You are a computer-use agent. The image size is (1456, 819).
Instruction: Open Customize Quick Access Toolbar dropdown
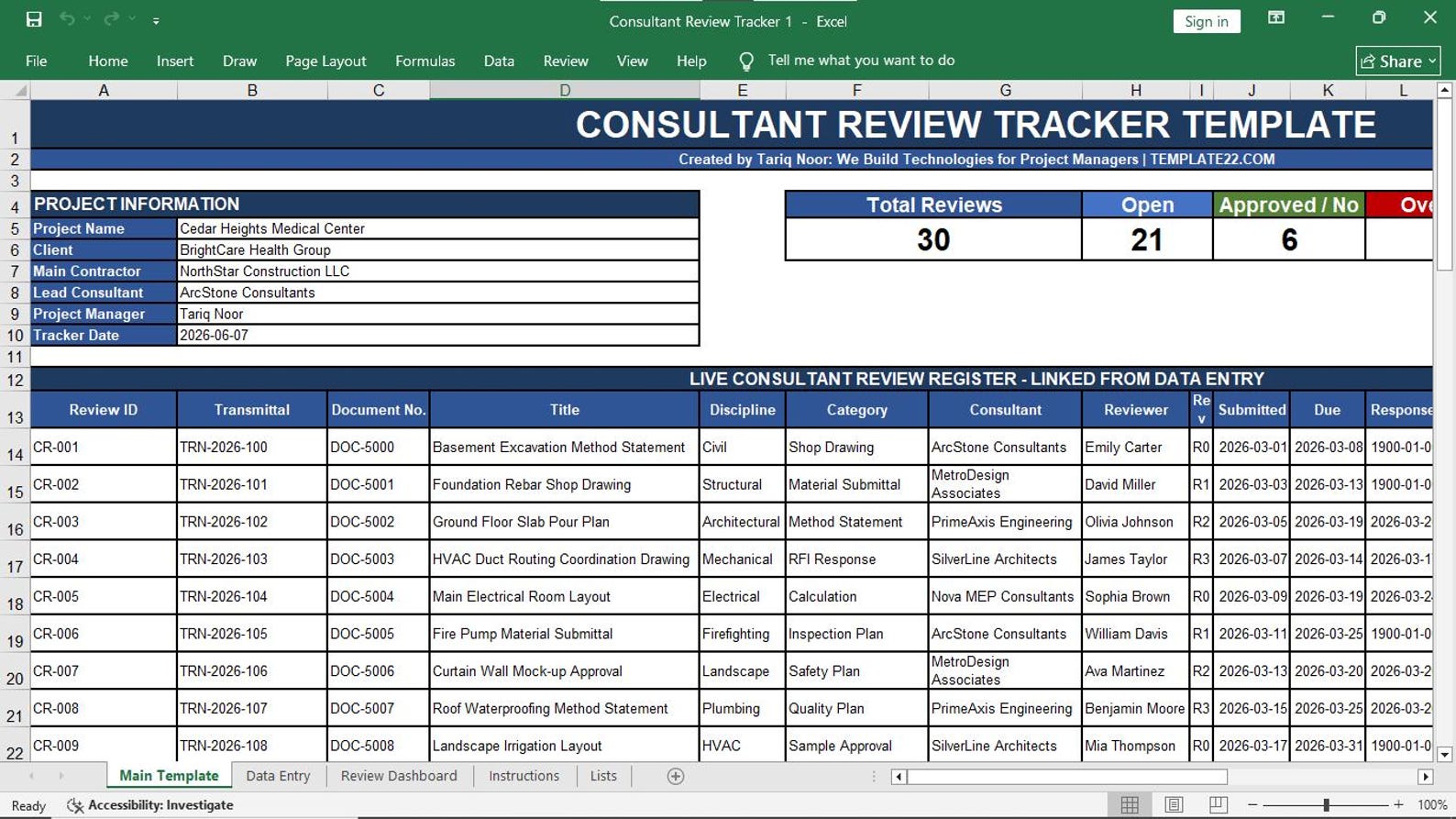156,20
